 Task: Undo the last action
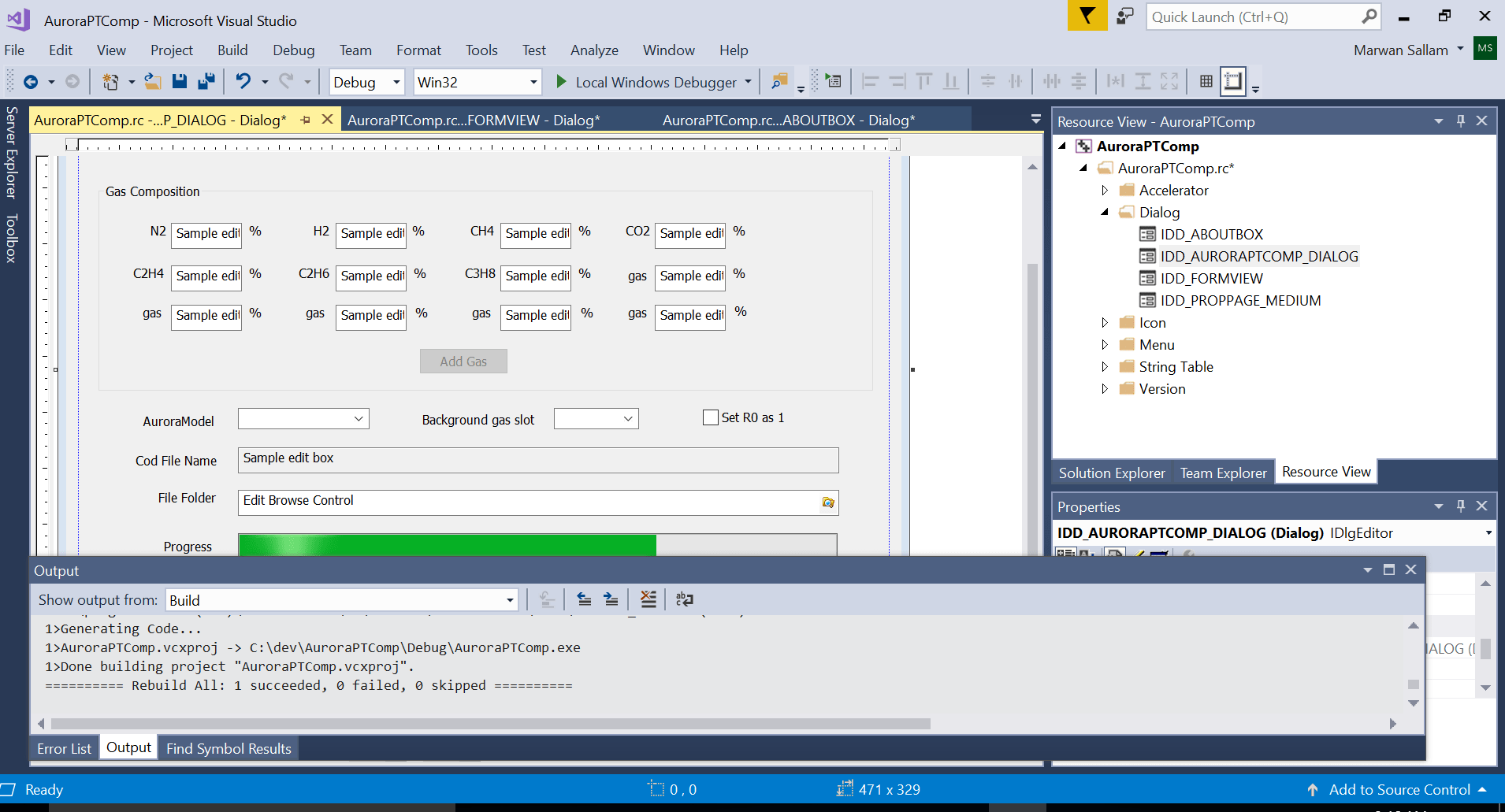tap(243, 82)
